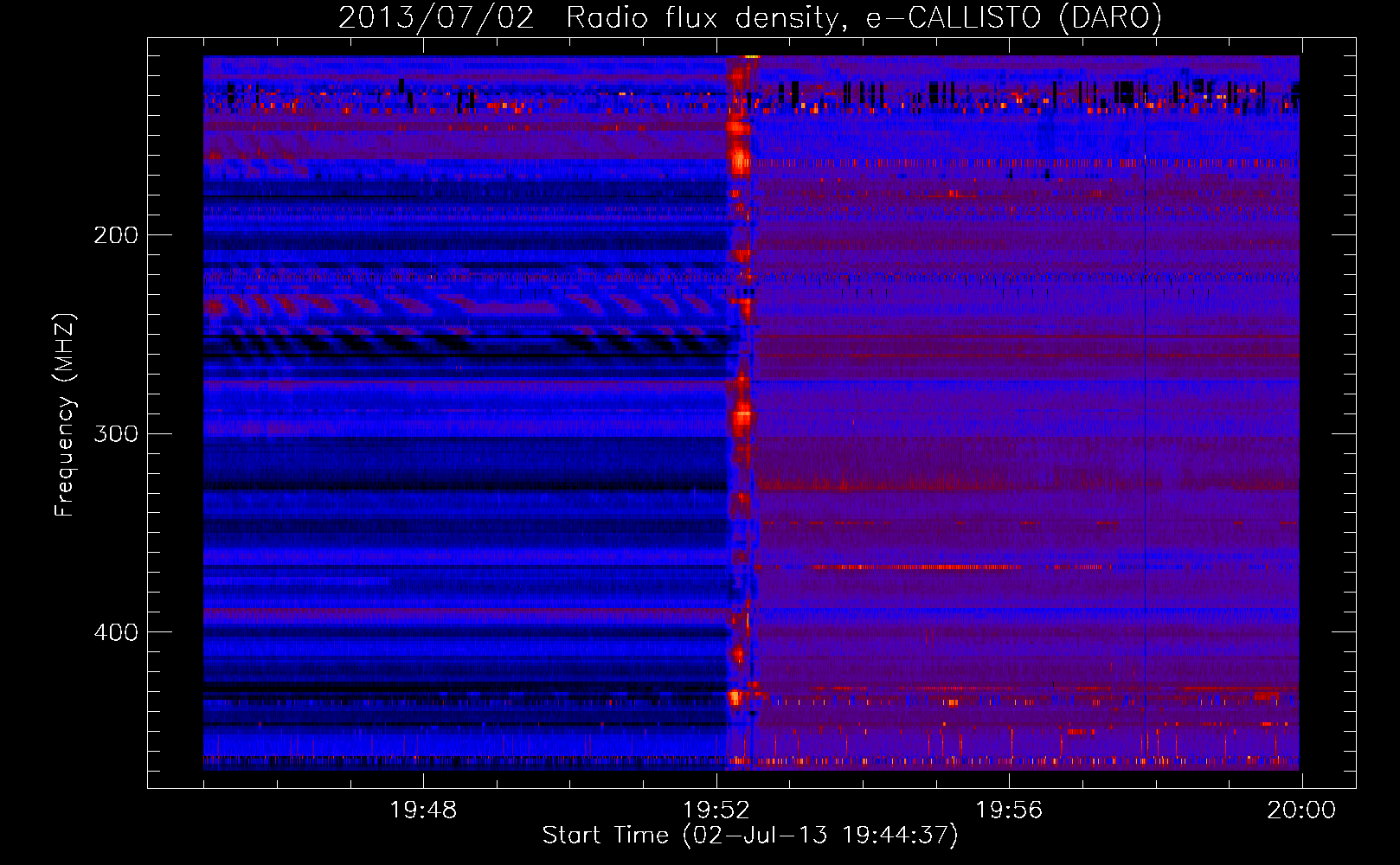1400x865 pixels.
Task: Click the plot title '2013/07/02 Radio flux density, e-CALLISTO (DARO)'
Action: (750, 17)
